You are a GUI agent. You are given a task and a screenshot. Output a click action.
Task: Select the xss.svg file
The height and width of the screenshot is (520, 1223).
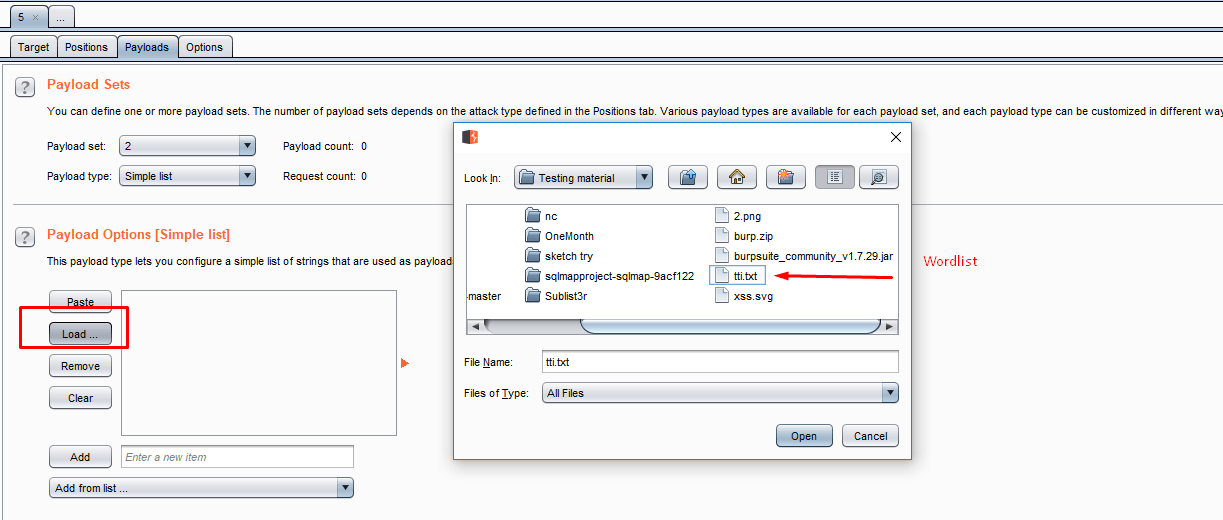pos(745,296)
